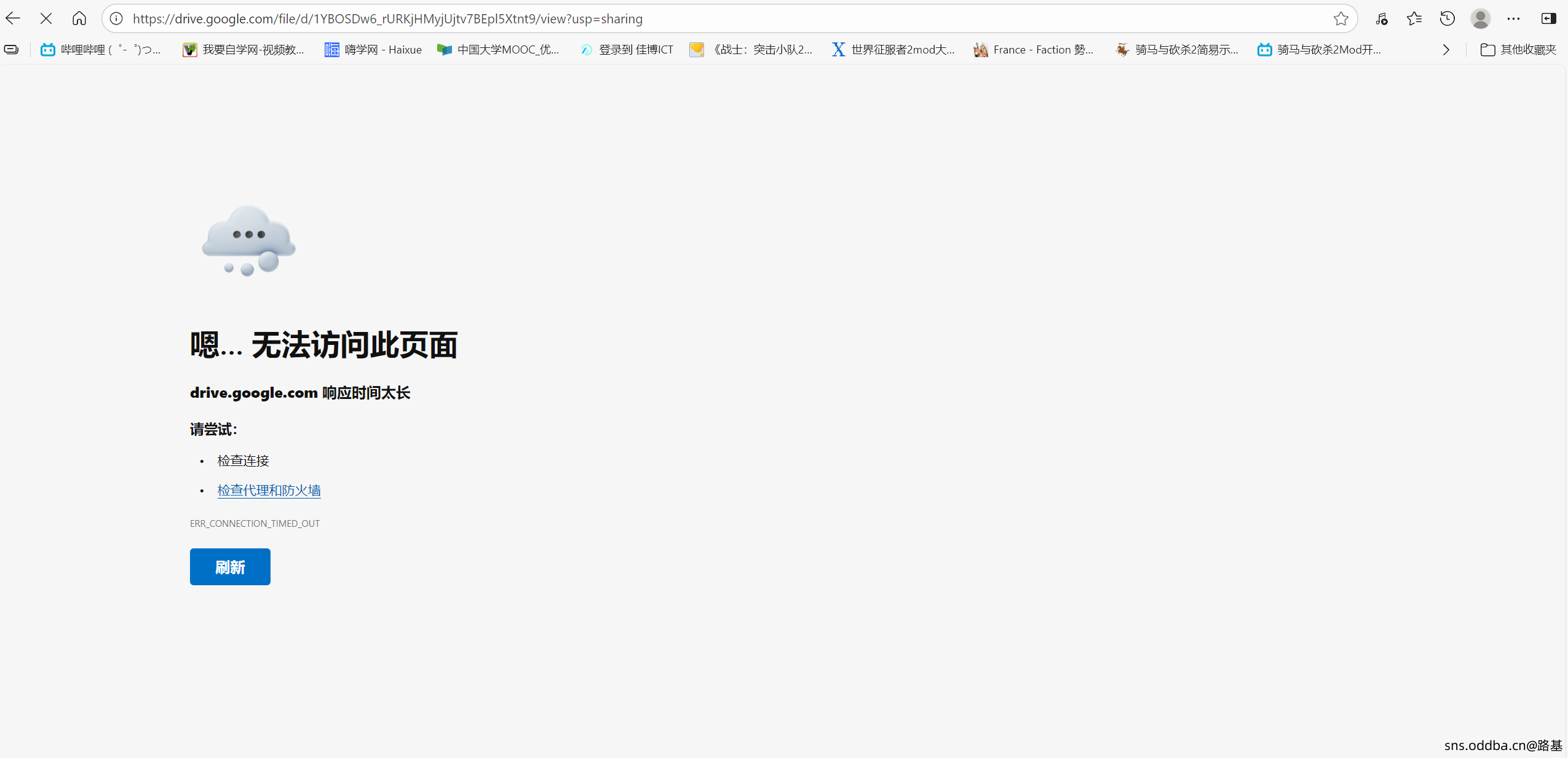Open browsing history clock icon
This screenshot has width=1568, height=758.
(1447, 18)
